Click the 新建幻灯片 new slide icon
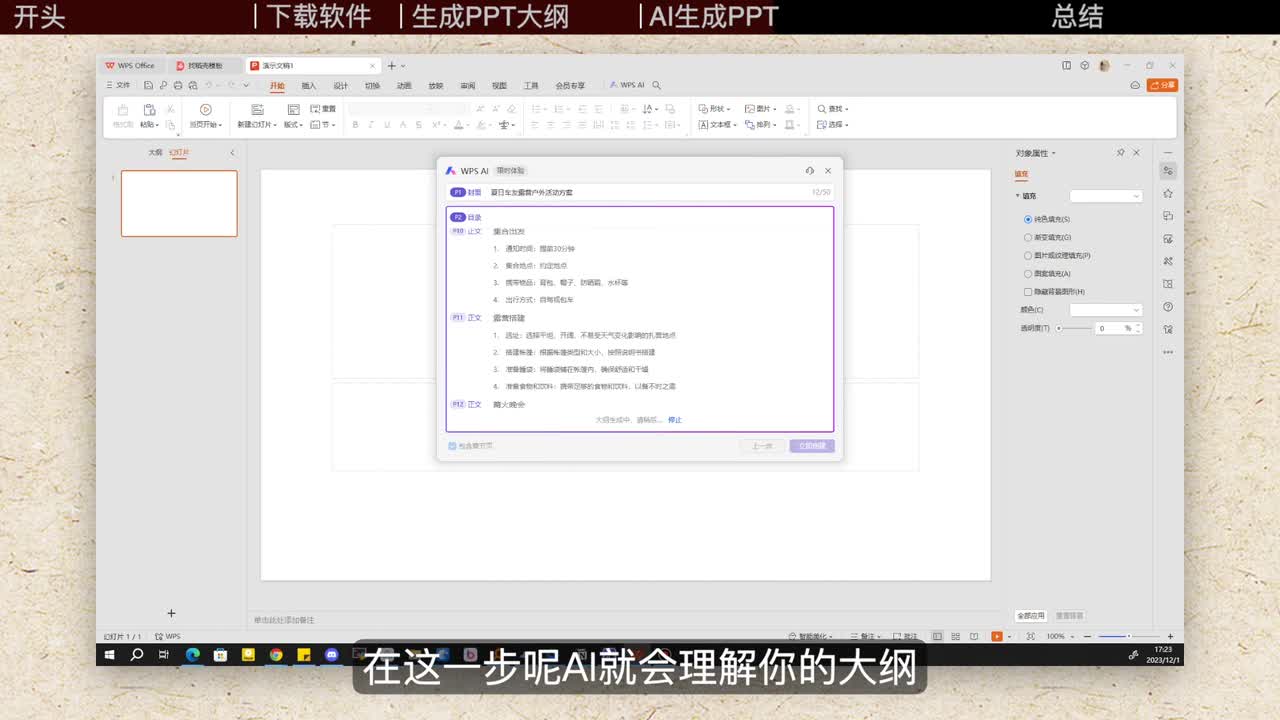The height and width of the screenshot is (720, 1280). point(257,109)
